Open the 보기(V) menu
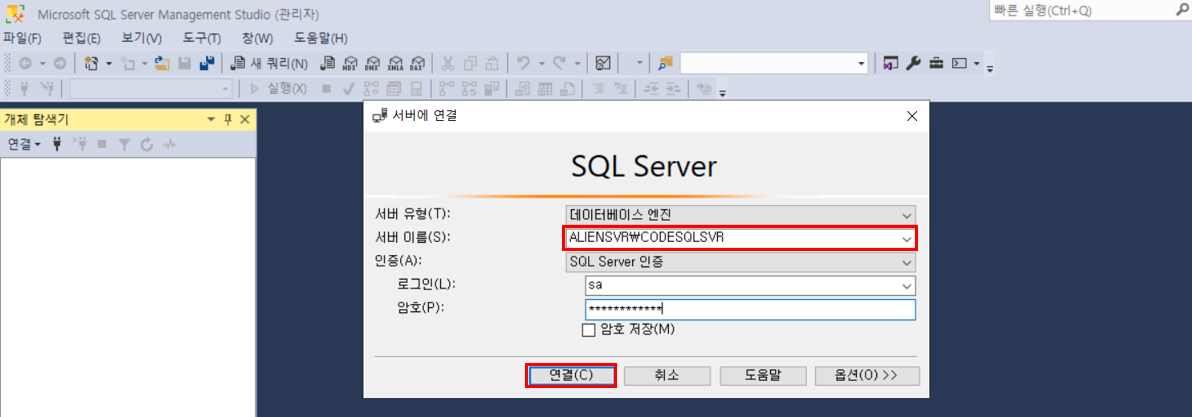 [141, 38]
